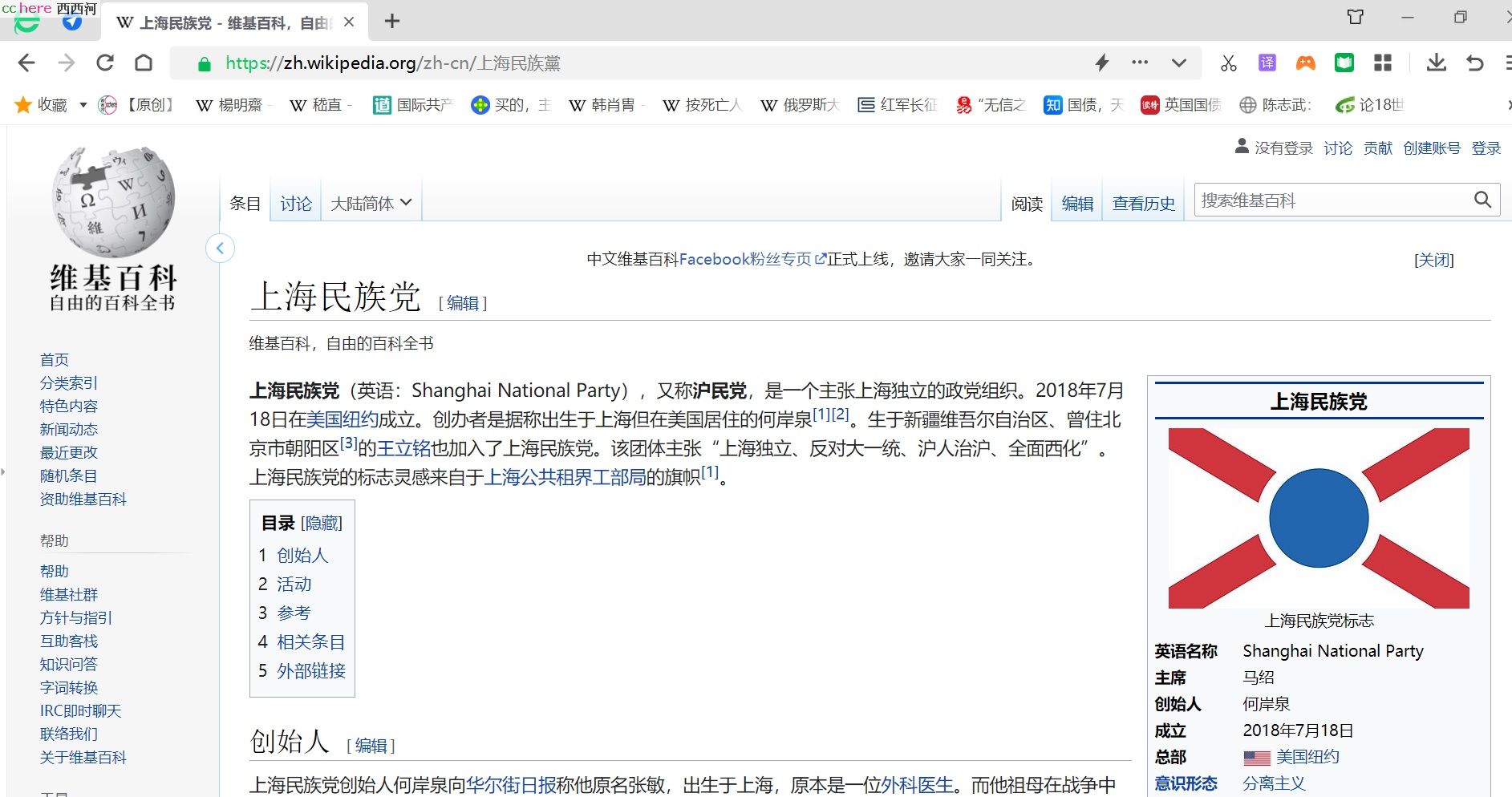Open the 陈志武 bookmark
This screenshot has height=797, width=1512.
pyautogui.click(x=1275, y=105)
